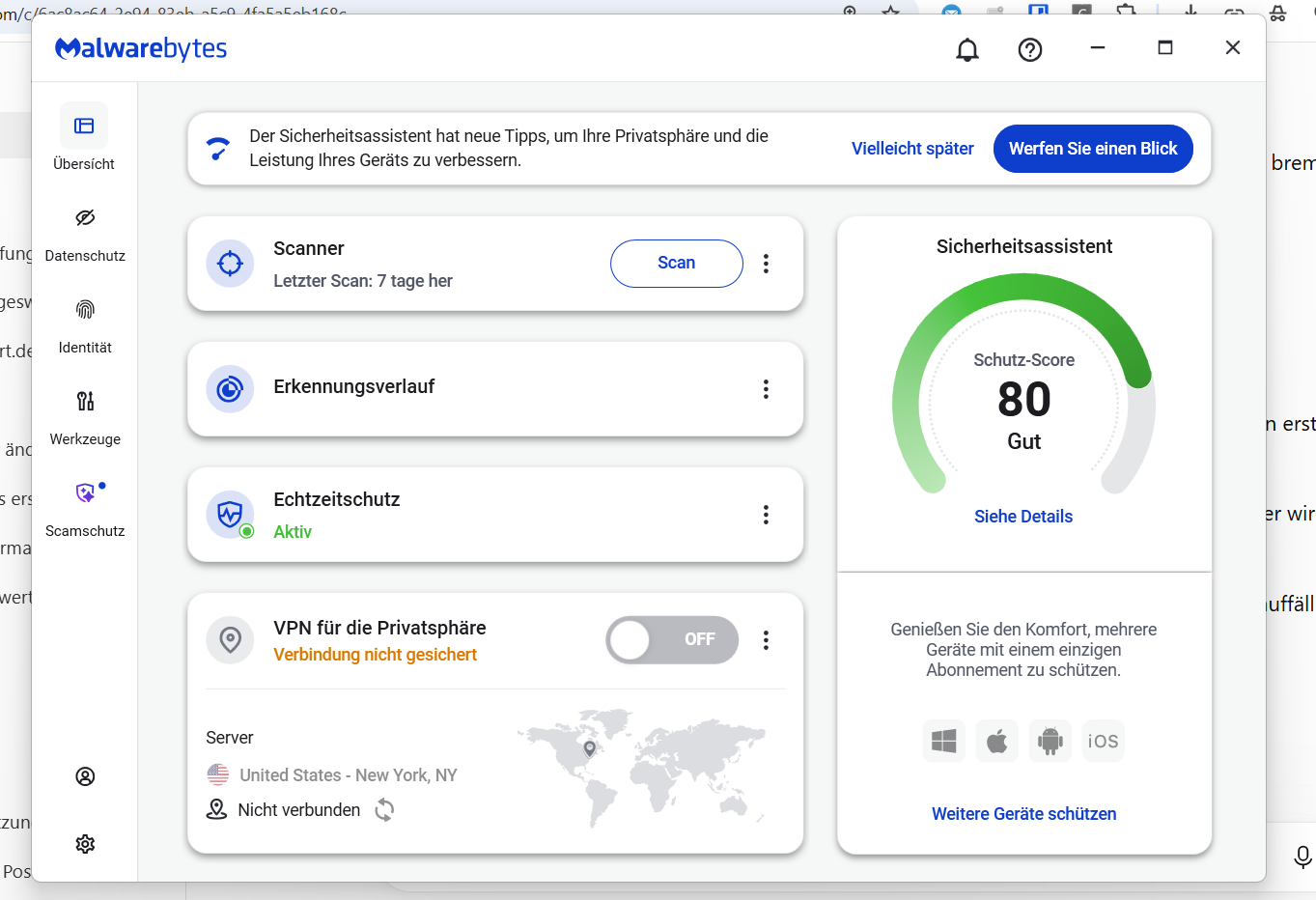Click the Schutz-Score 80 gauge
This screenshot has height=900, width=1316.
coord(1023,382)
